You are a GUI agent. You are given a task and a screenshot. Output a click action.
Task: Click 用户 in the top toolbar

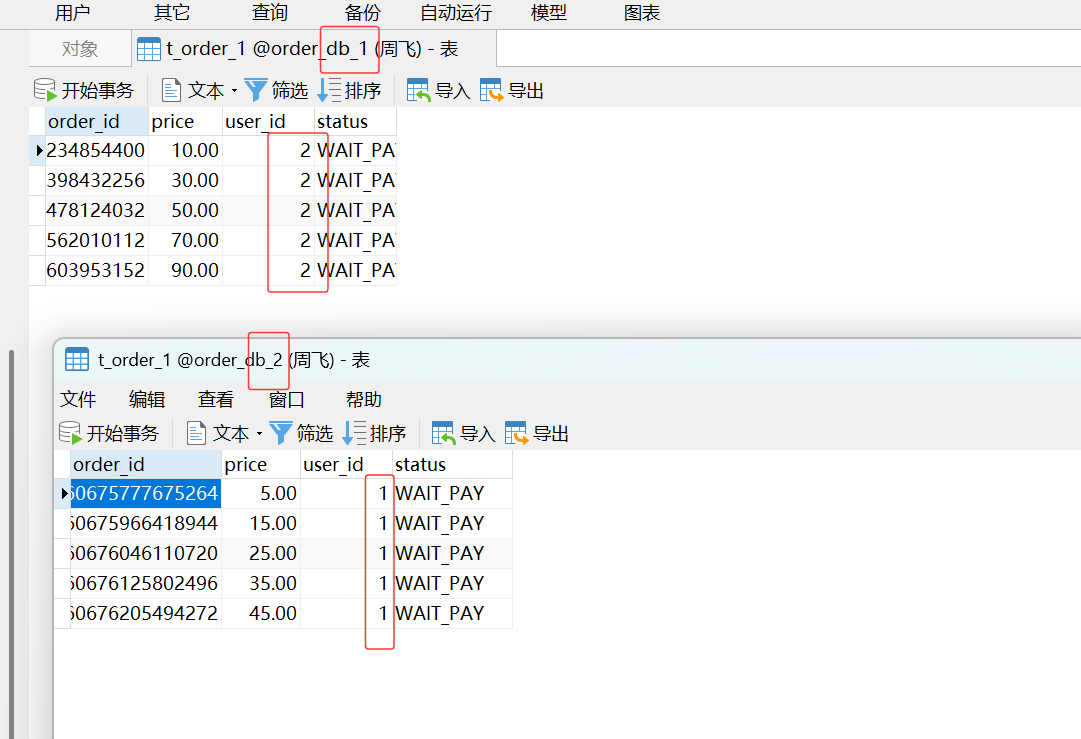pyautogui.click(x=72, y=12)
